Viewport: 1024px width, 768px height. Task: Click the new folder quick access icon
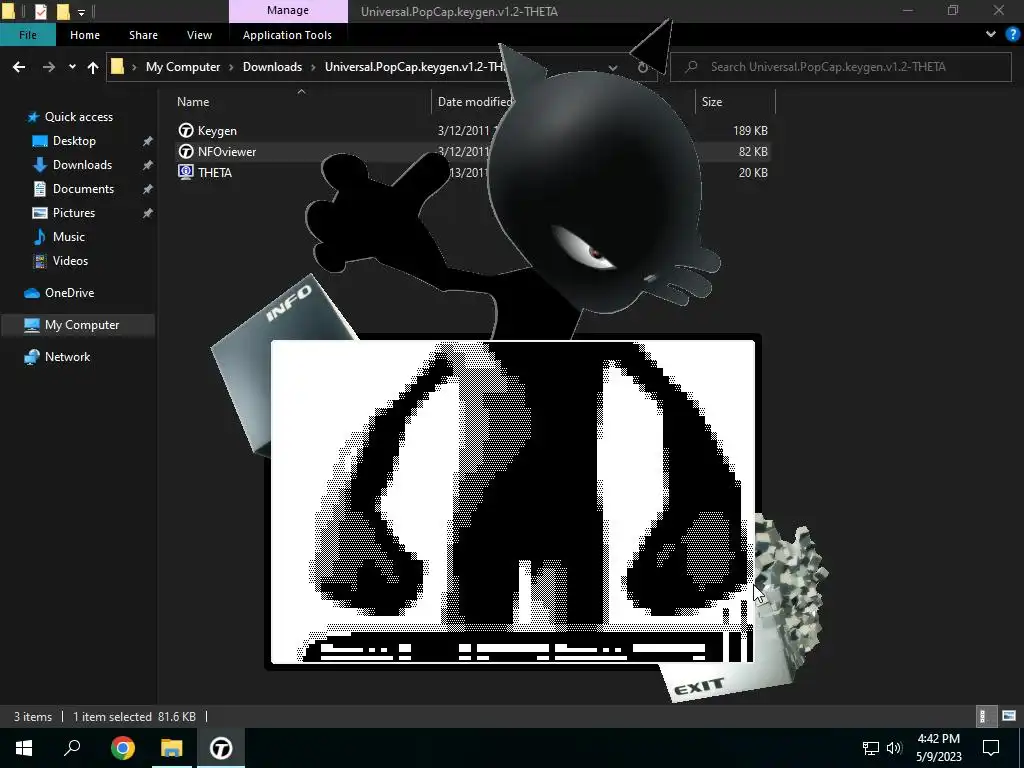coord(63,11)
